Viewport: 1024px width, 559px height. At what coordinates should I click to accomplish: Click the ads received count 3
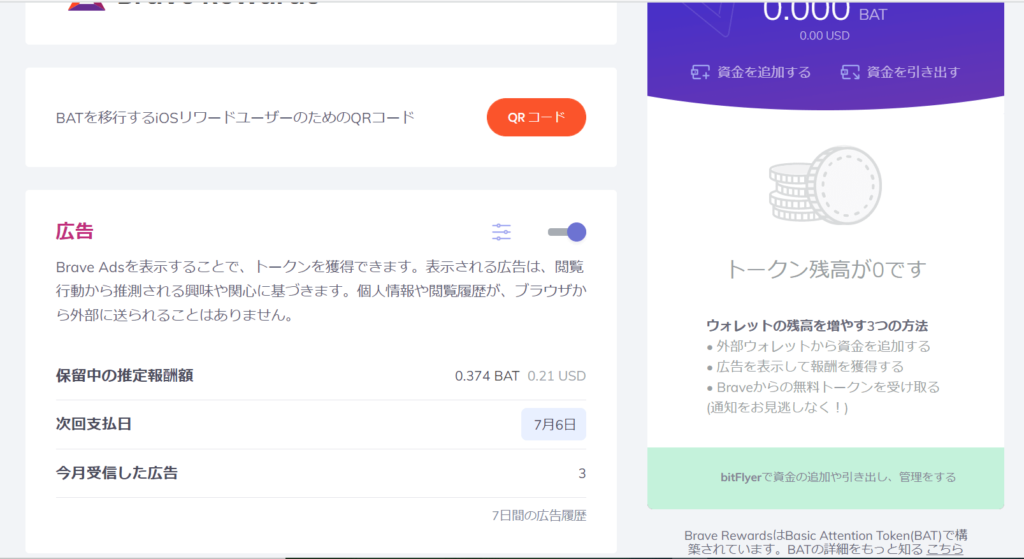pyautogui.click(x=582, y=473)
